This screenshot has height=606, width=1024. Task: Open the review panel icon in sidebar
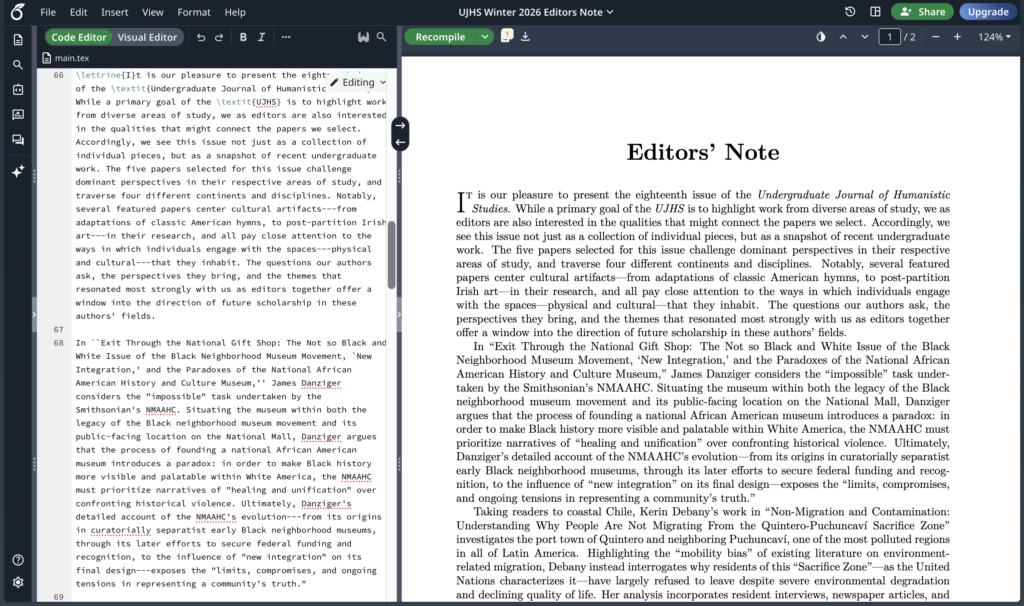(18, 114)
